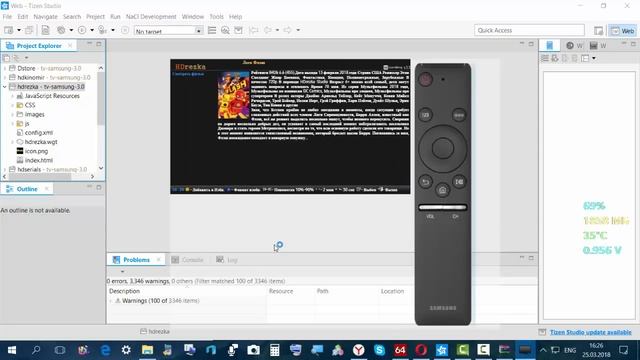640x360 pixels.
Task: Click the build package toolbar icon
Action: (45, 30)
